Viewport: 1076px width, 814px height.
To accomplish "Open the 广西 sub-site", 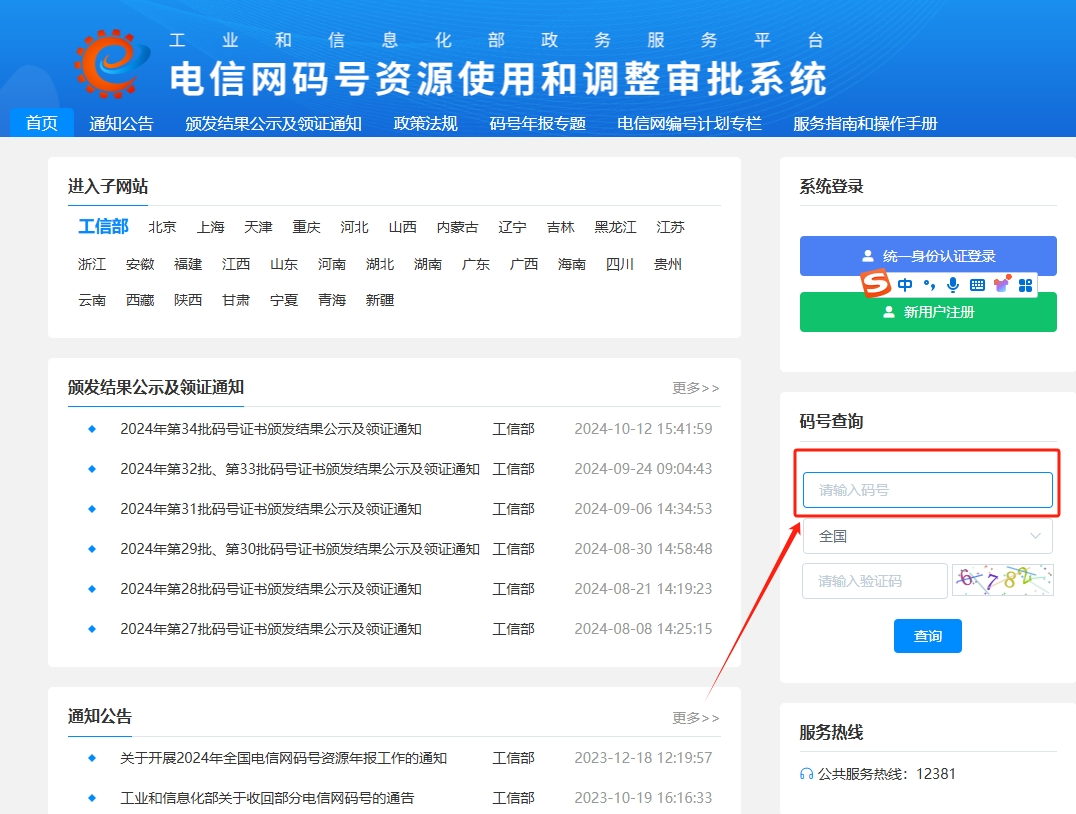I will coord(524,264).
